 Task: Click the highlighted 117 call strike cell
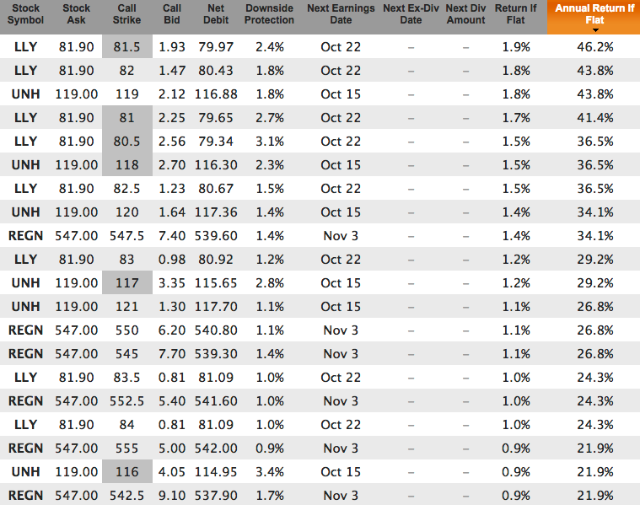click(x=127, y=283)
